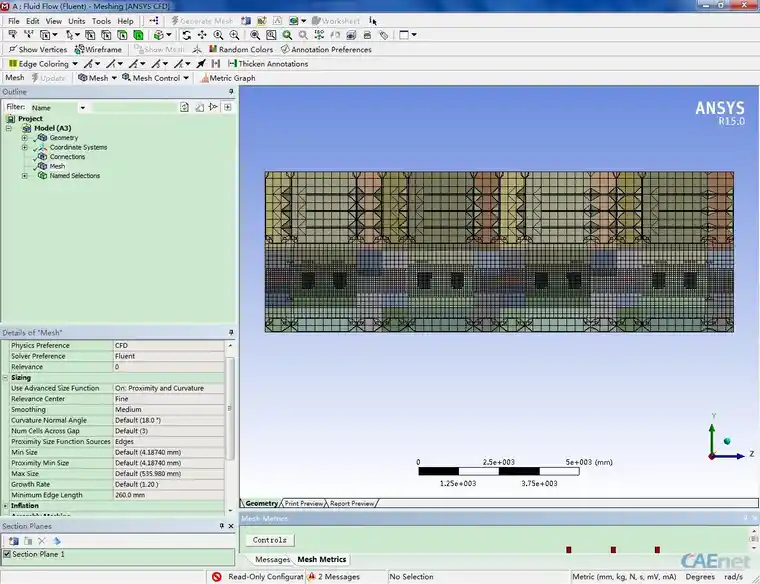This screenshot has width=760, height=584.
Task: Click the Generate Mesh button
Action: coord(202,21)
